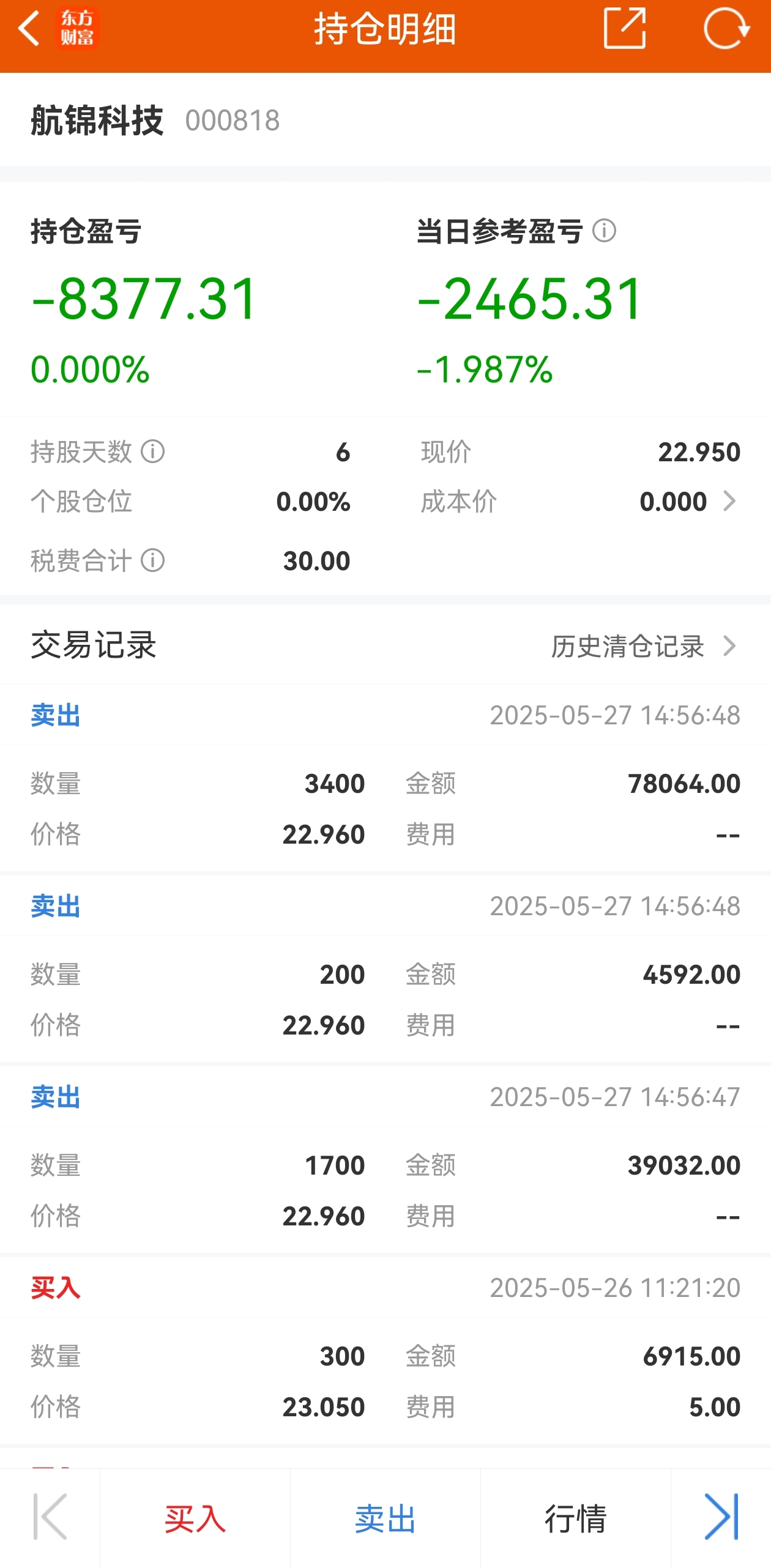Show info for 税费合计

(152, 560)
